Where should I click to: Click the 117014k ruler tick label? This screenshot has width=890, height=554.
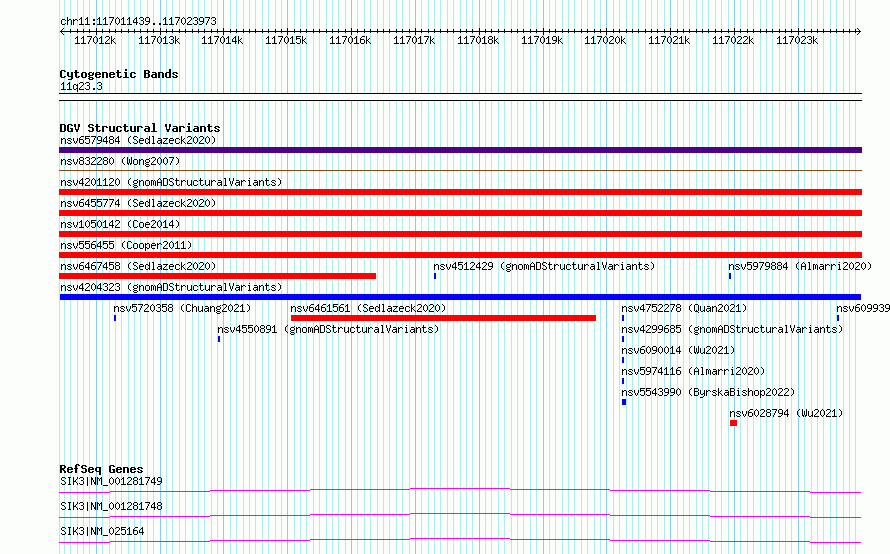click(x=222, y=40)
